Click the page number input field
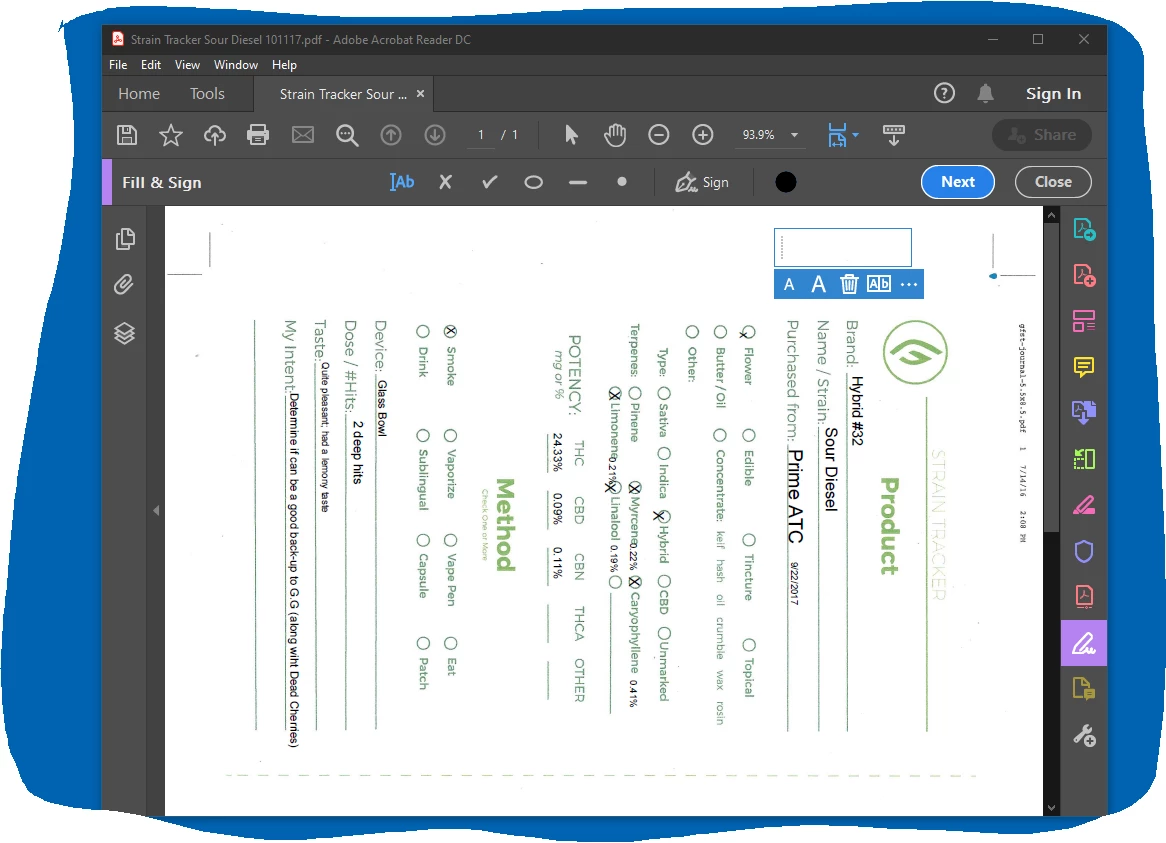This screenshot has height=843, width=1166. coord(481,135)
